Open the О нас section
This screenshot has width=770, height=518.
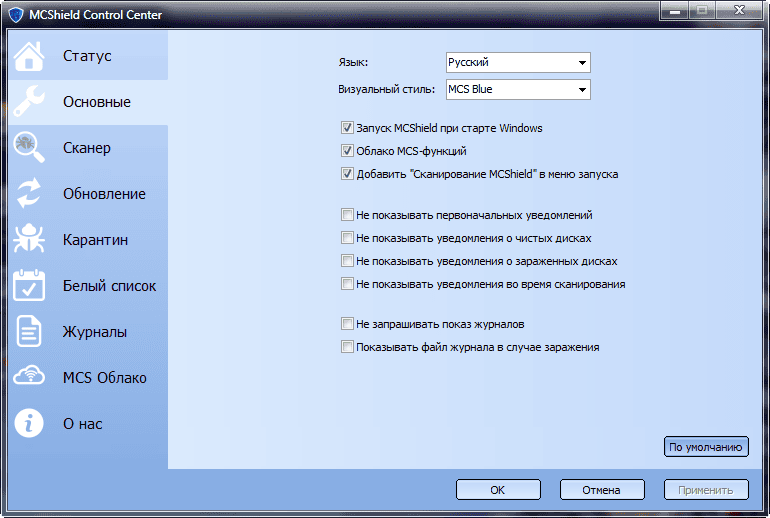pos(88,423)
